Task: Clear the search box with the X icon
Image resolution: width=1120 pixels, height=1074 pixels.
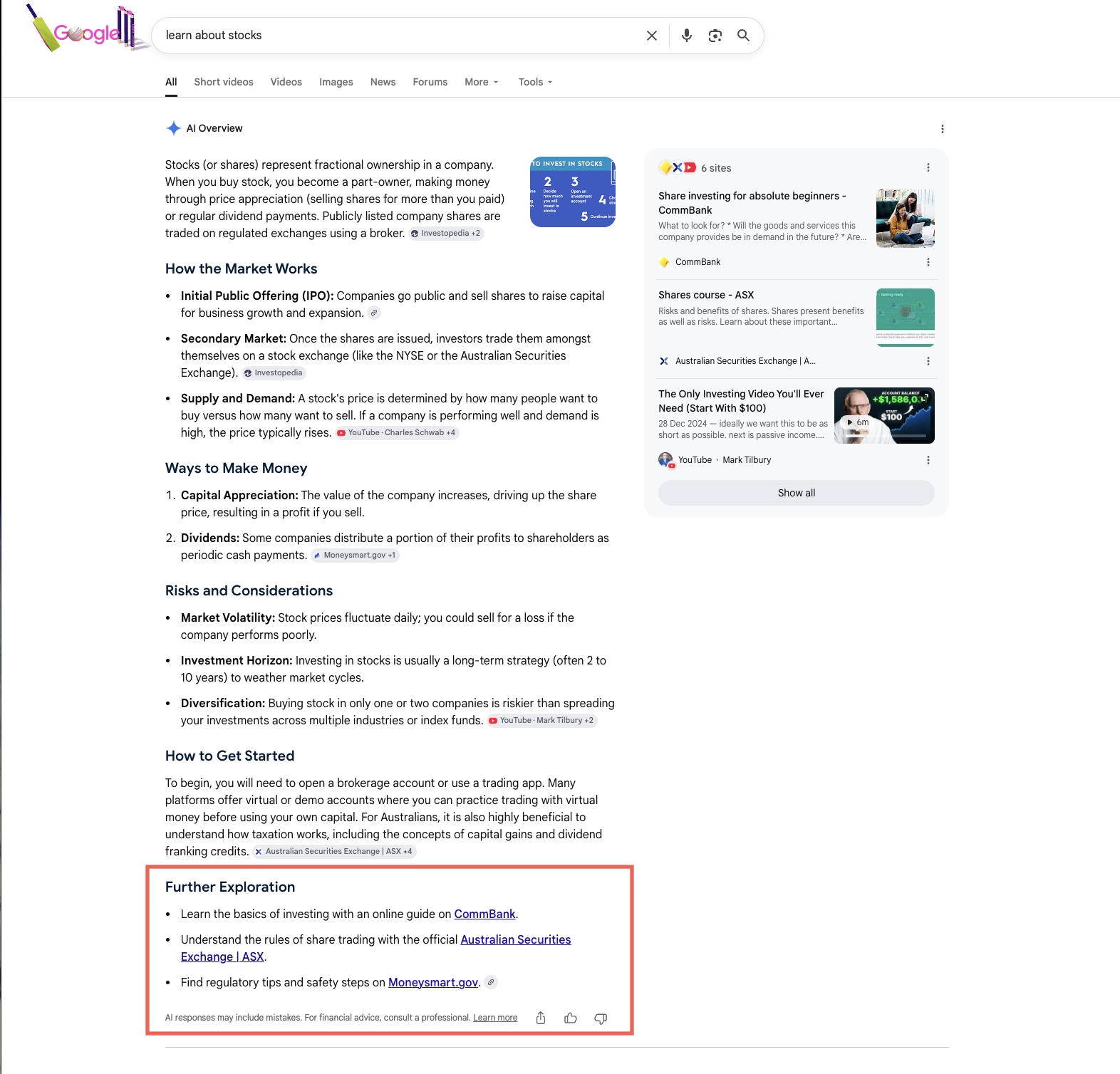Action: tap(651, 36)
